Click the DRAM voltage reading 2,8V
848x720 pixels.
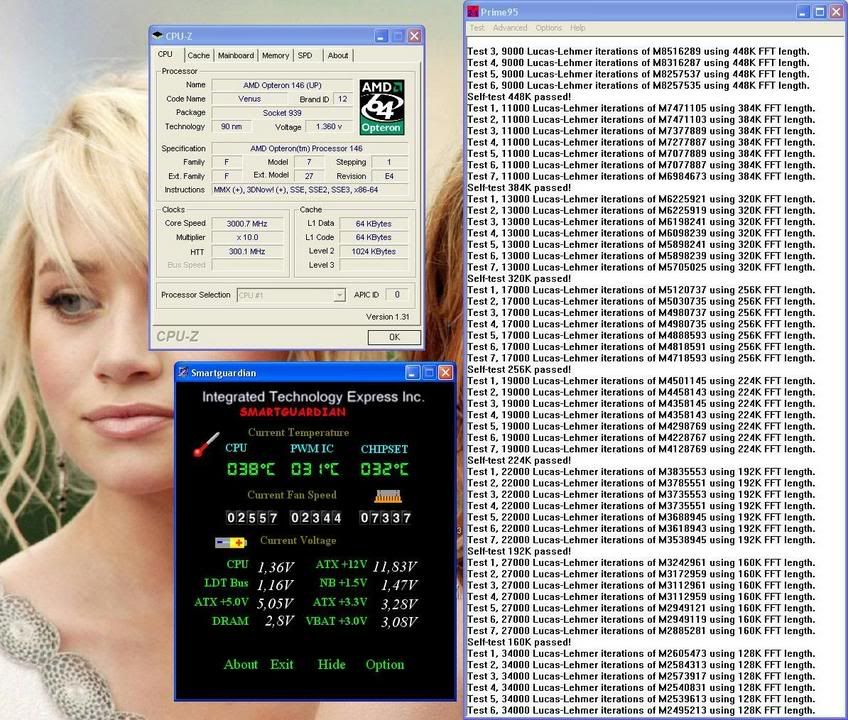(279, 621)
